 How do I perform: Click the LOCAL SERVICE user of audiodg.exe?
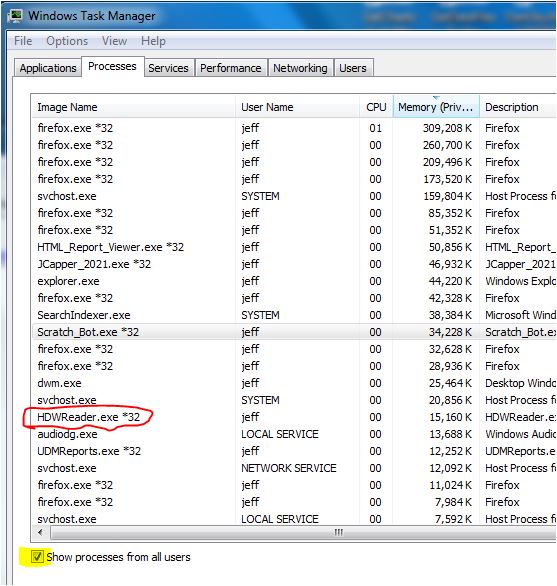280,434
